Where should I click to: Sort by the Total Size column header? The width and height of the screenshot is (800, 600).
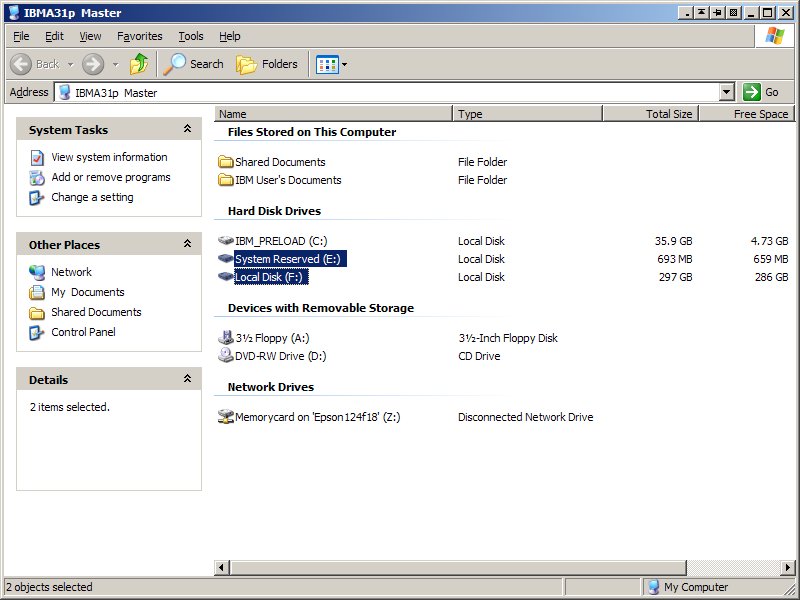[x=649, y=114]
